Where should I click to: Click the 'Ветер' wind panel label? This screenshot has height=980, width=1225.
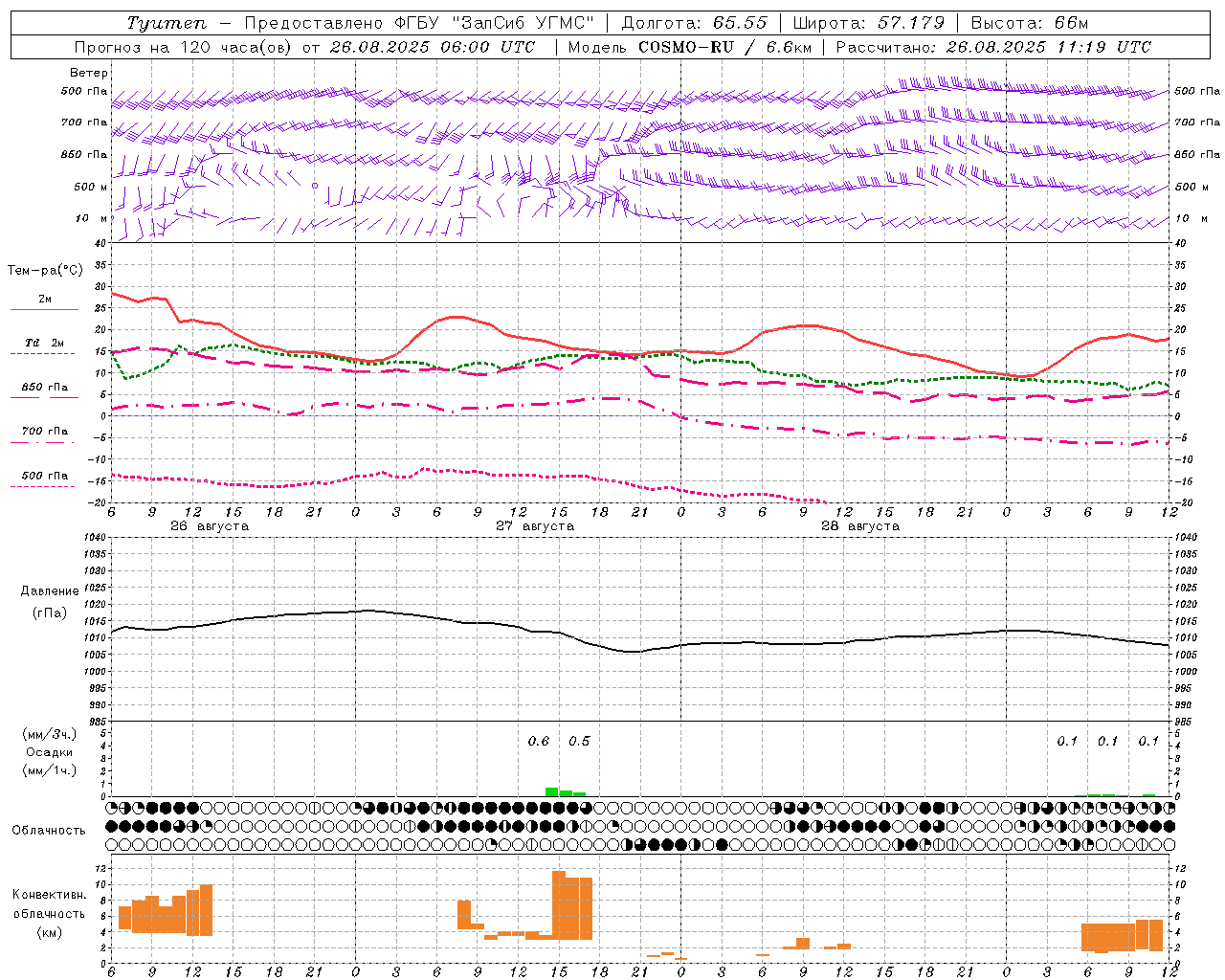click(x=89, y=73)
